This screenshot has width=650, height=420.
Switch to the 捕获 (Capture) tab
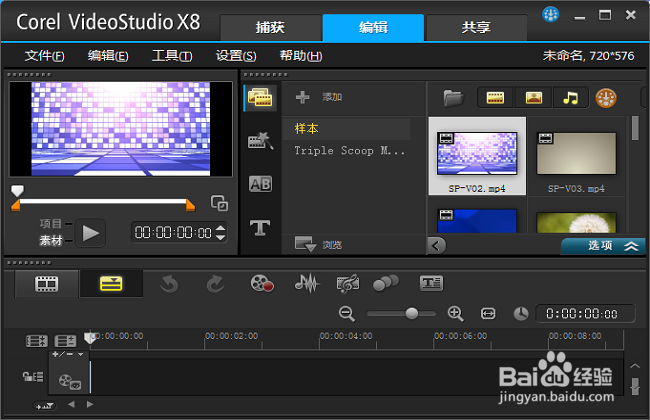[x=270, y=27]
